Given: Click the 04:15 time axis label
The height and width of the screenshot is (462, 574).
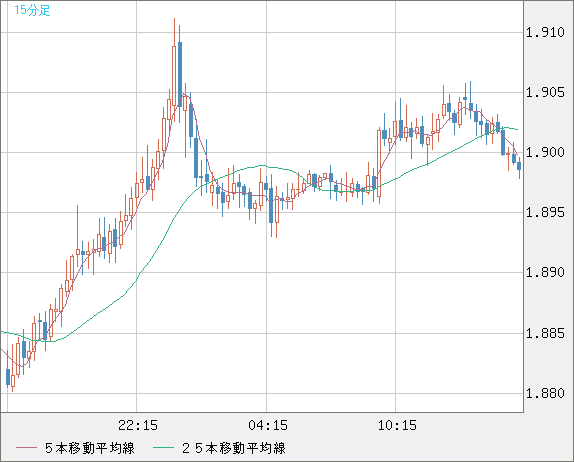Looking at the screenshot, I should click(268, 425).
